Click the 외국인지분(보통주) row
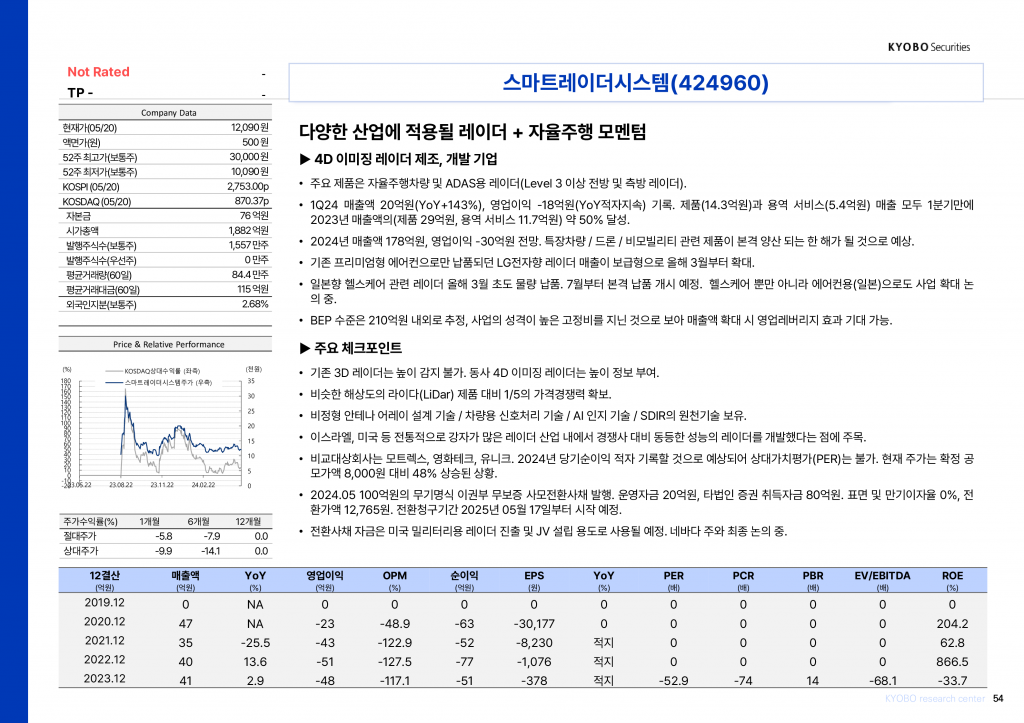1024x723 pixels. click(166, 304)
